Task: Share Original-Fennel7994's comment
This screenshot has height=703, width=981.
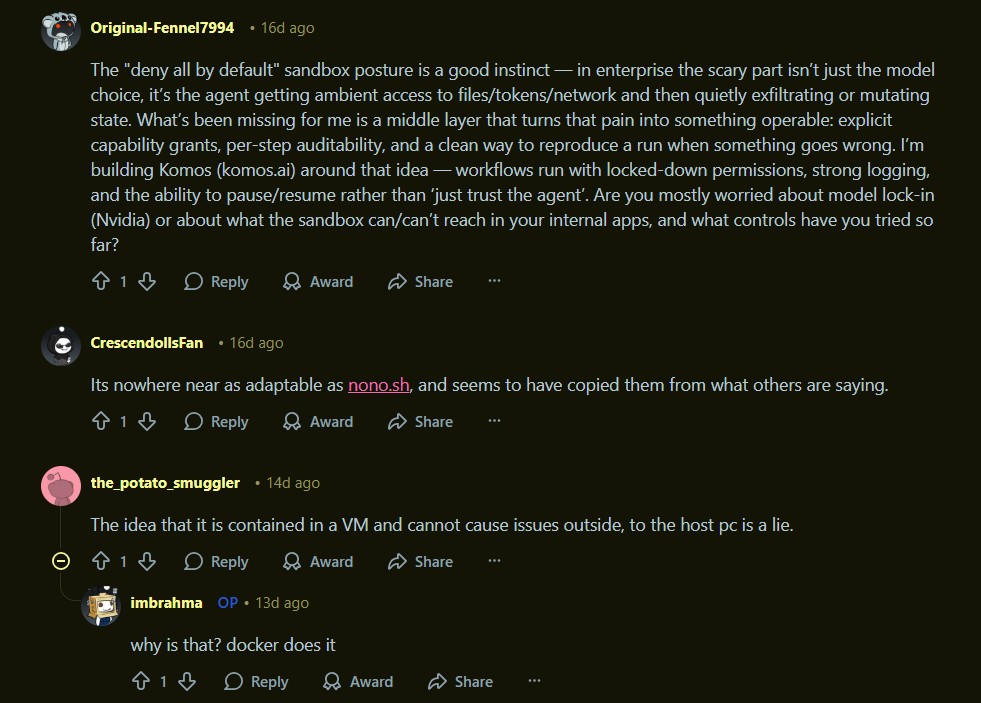Action: (420, 282)
